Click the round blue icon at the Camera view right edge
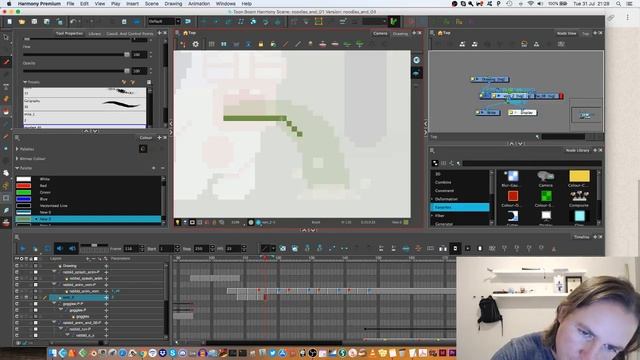The image size is (640, 360). click(416, 60)
